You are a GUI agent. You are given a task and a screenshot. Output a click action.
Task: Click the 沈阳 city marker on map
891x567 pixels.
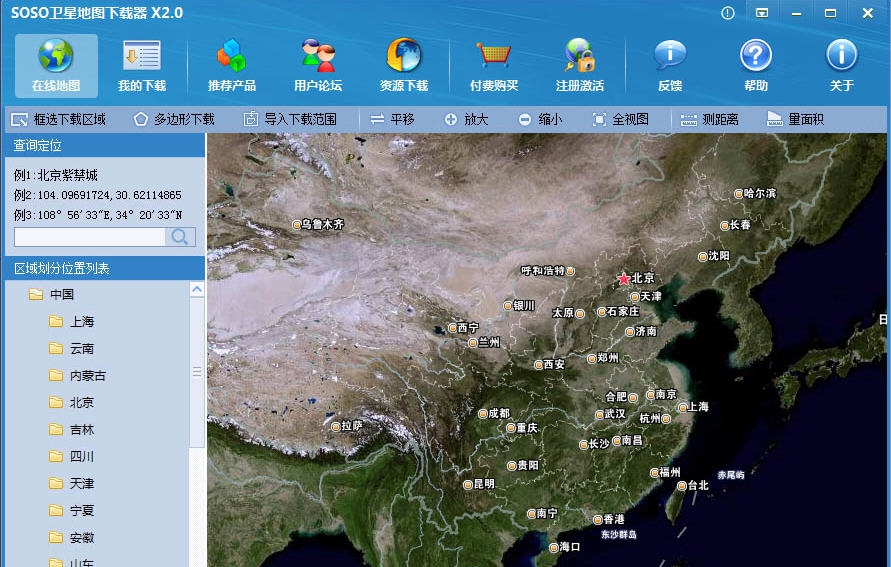(x=702, y=257)
